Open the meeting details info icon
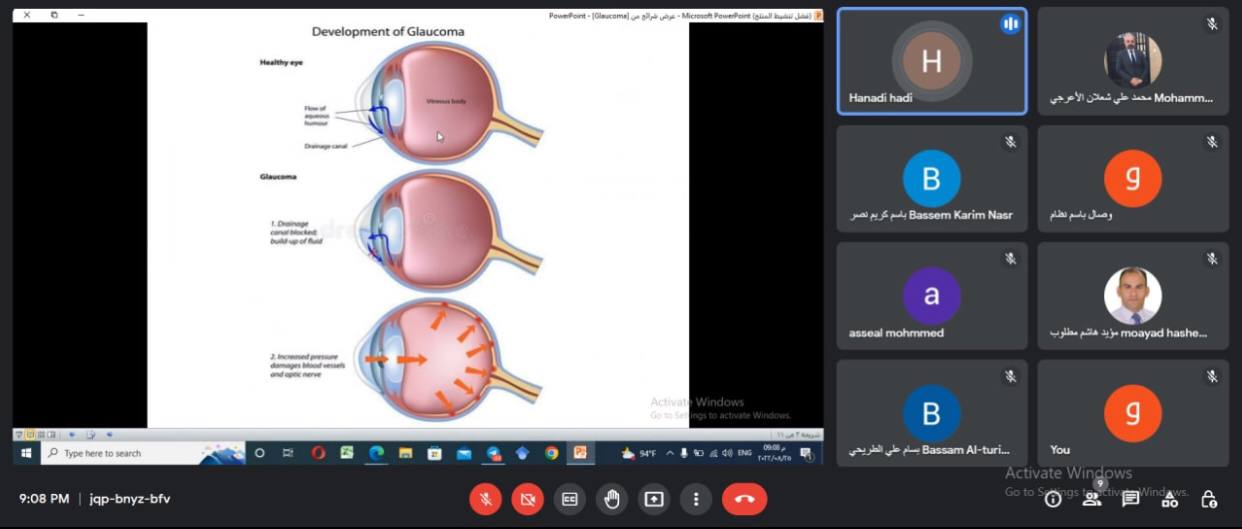 [x=1053, y=499]
